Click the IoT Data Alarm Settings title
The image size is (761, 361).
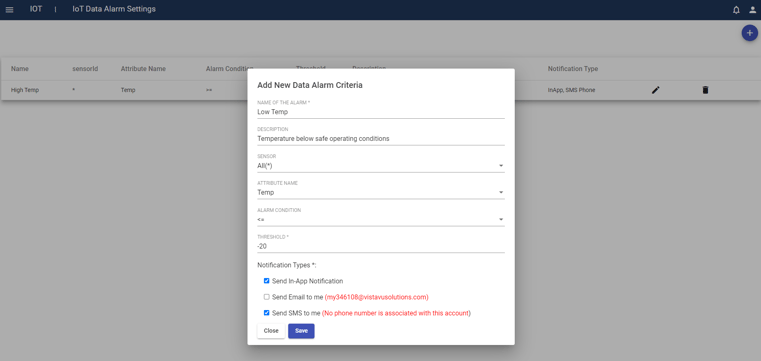point(114,9)
